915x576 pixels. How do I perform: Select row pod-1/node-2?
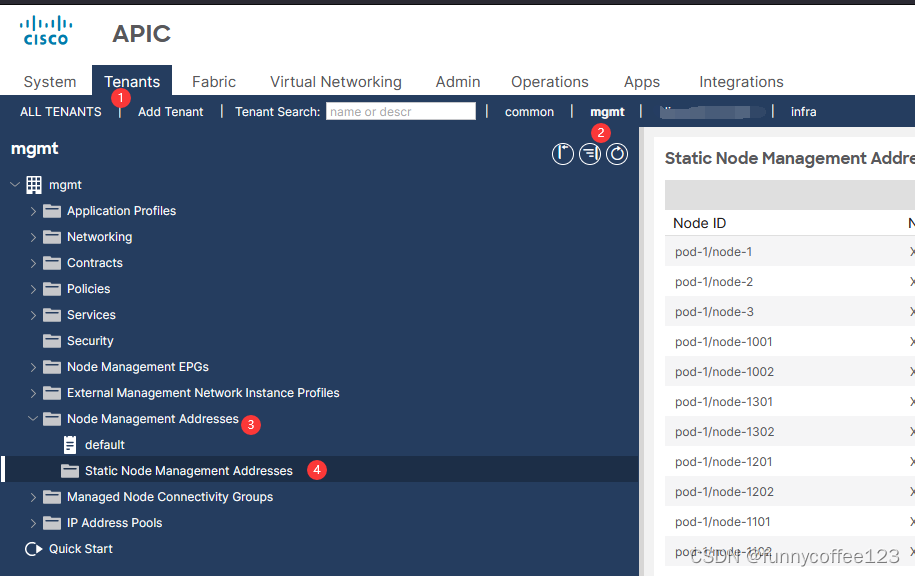point(790,282)
